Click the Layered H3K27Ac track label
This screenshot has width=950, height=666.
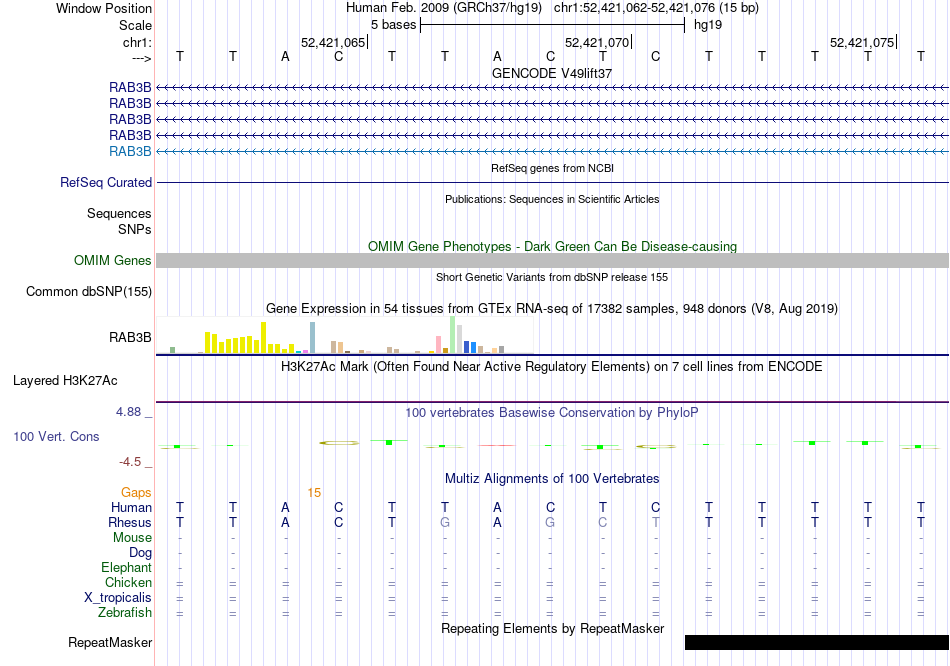[x=65, y=381]
